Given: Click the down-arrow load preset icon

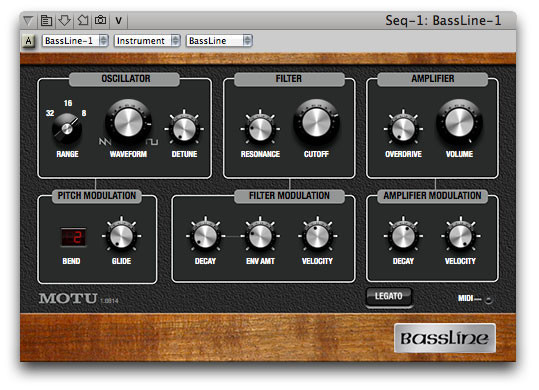Looking at the screenshot, I should click(64, 20).
